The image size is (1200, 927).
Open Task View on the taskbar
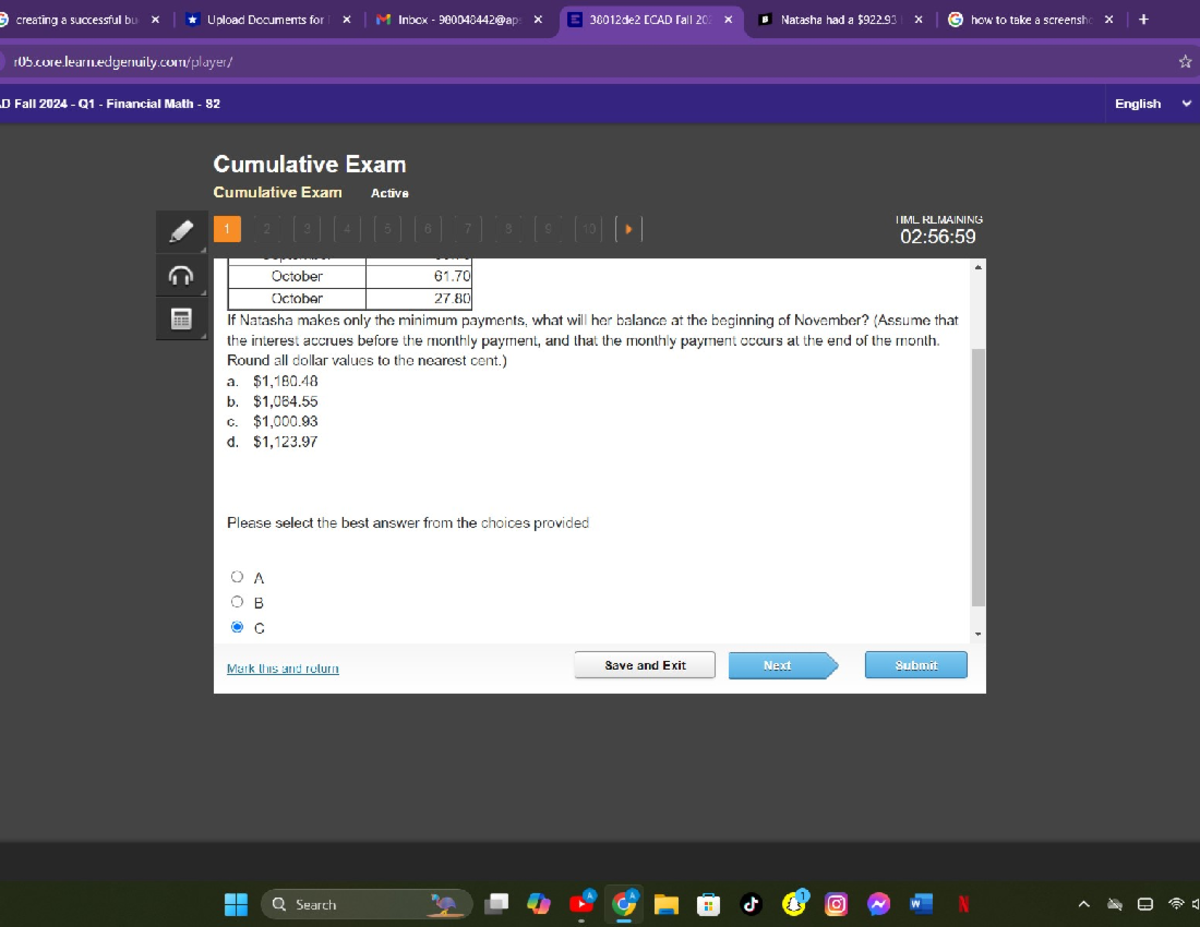pos(497,904)
